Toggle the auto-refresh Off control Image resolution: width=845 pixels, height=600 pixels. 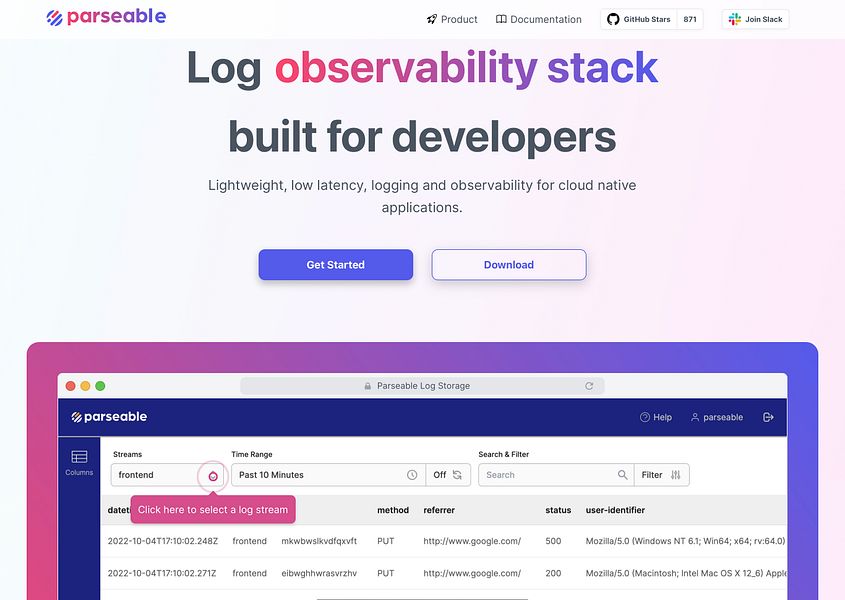(x=448, y=475)
